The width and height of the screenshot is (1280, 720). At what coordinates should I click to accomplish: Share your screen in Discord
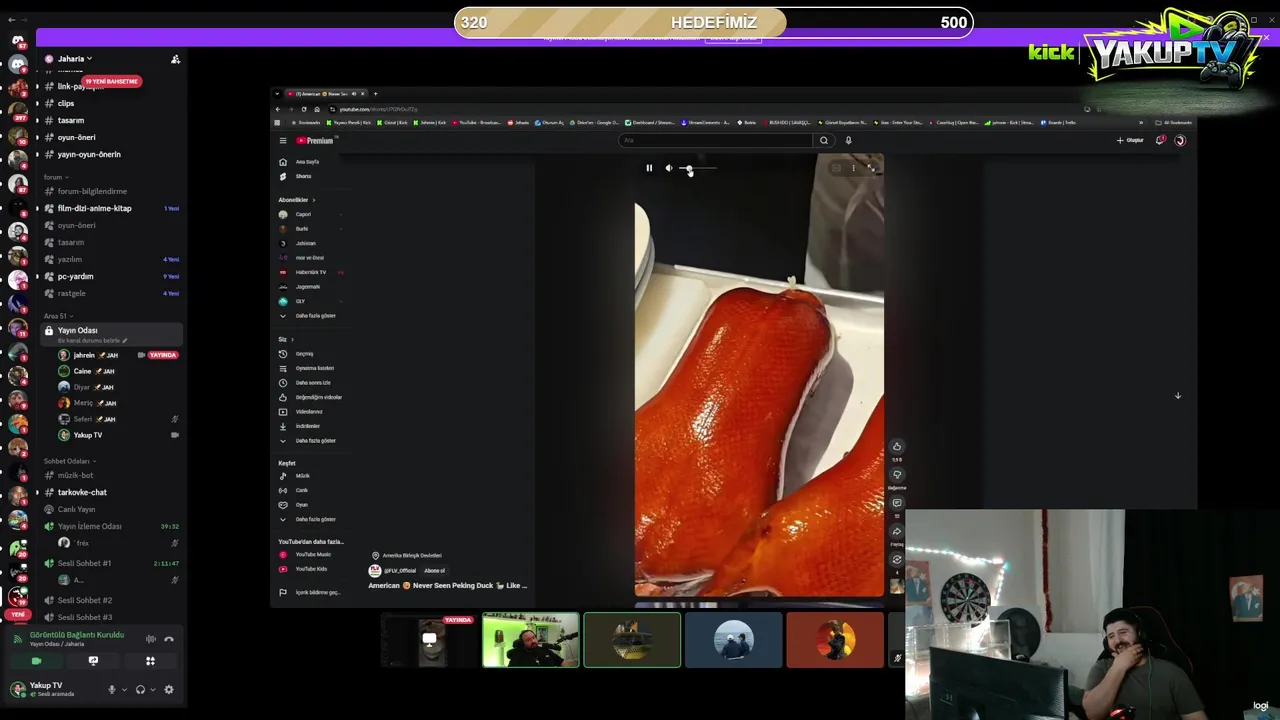(x=93, y=661)
